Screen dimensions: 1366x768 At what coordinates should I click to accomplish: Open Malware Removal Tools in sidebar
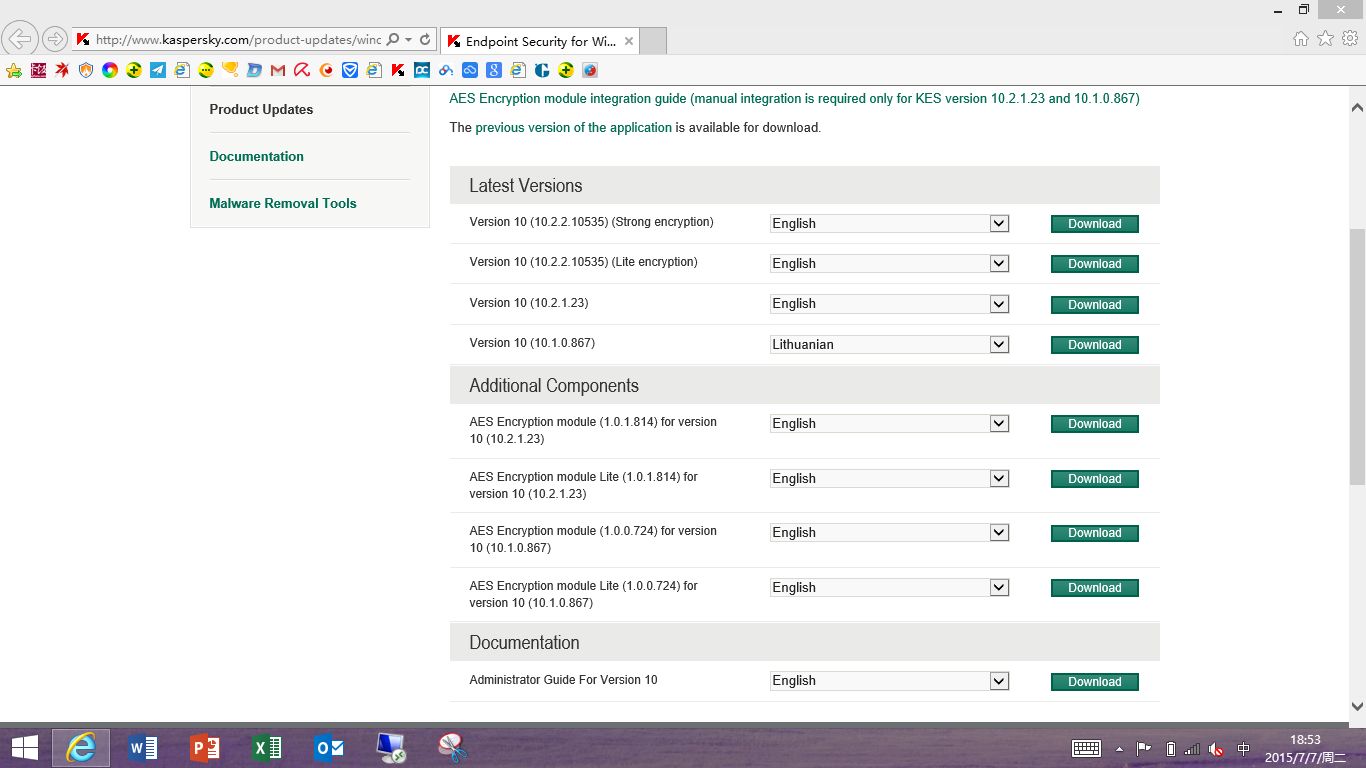[283, 203]
